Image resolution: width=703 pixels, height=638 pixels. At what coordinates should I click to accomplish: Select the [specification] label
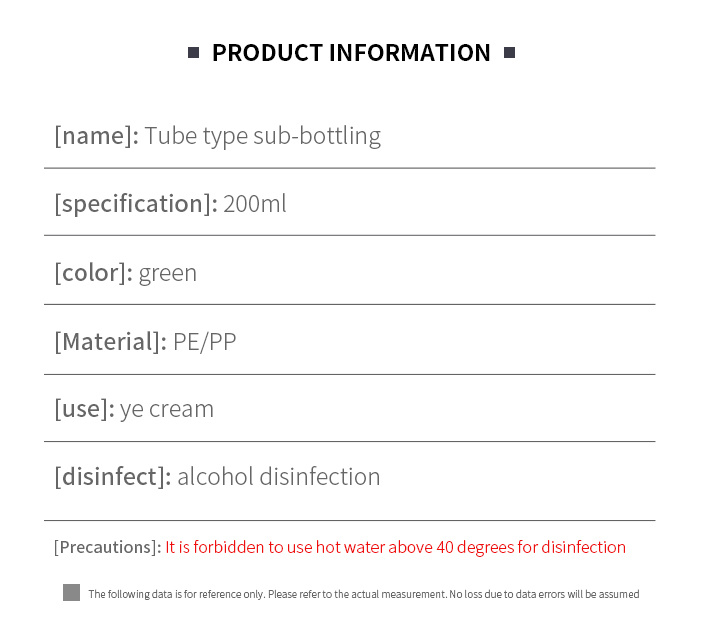pyautogui.click(x=136, y=204)
